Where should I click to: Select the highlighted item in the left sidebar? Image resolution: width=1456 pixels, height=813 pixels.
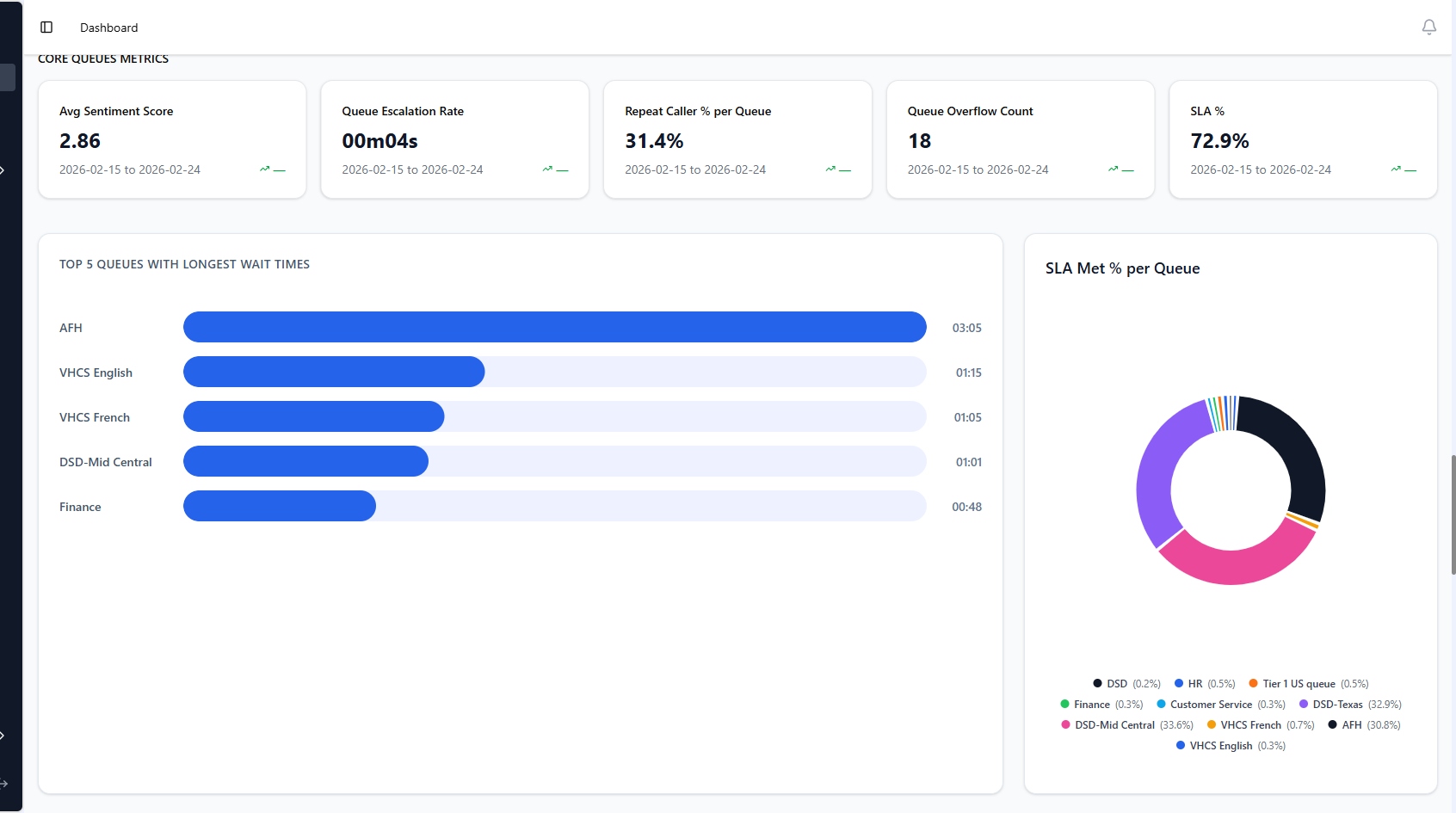click(6, 77)
